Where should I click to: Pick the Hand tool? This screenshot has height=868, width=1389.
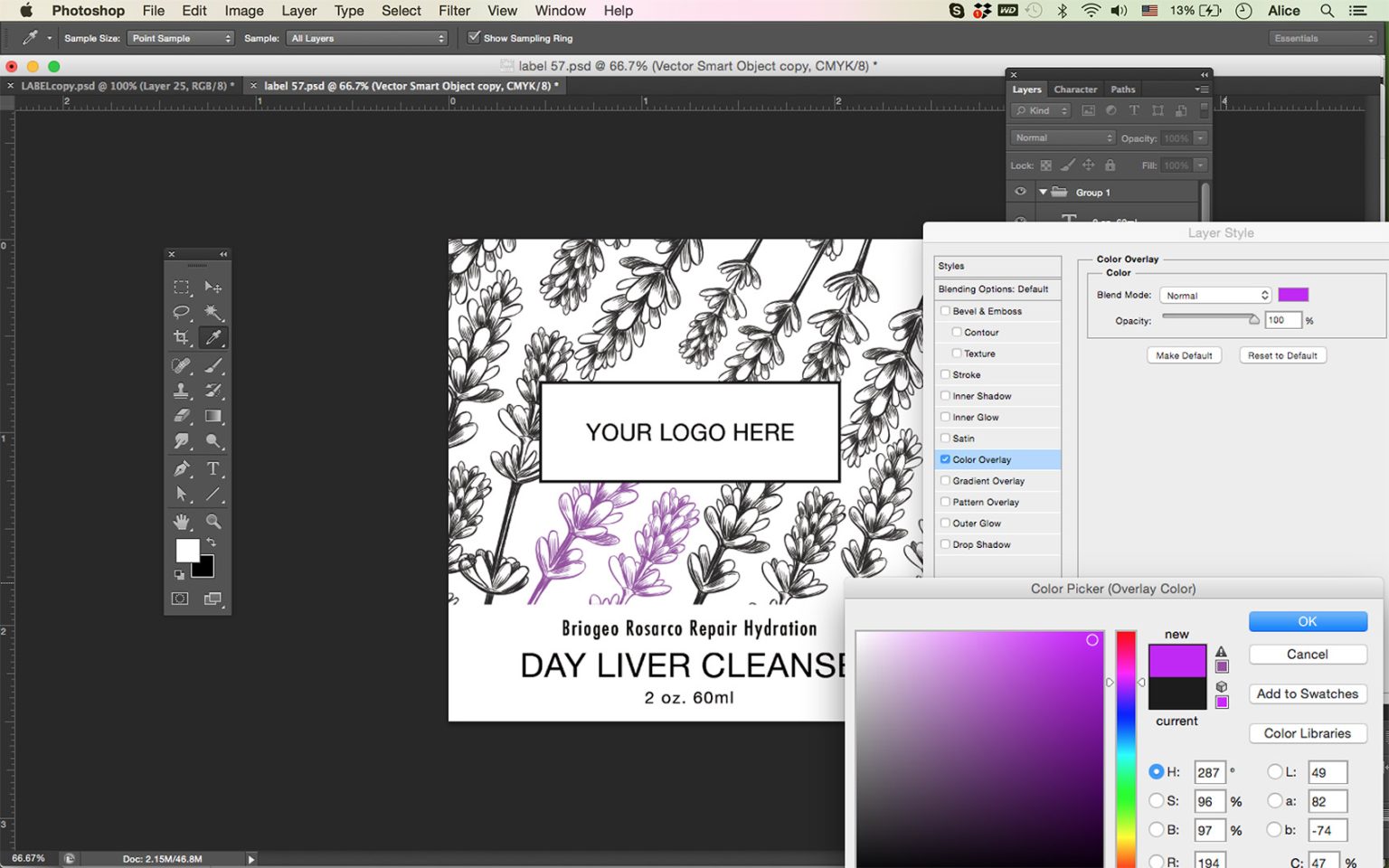point(182,522)
